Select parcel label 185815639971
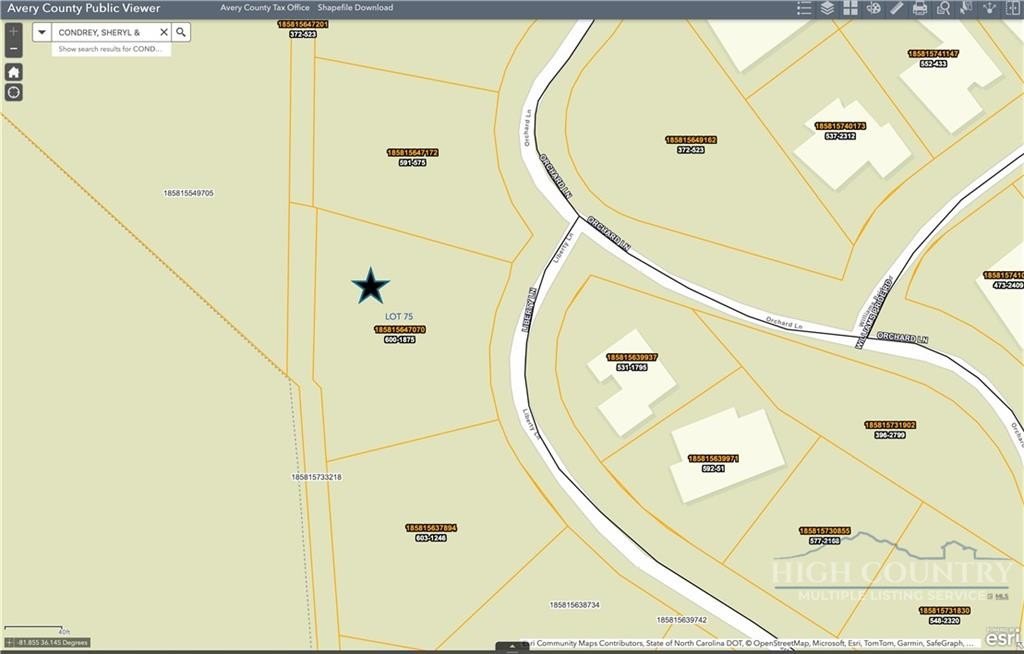The image size is (1024, 654). pyautogui.click(x=713, y=459)
